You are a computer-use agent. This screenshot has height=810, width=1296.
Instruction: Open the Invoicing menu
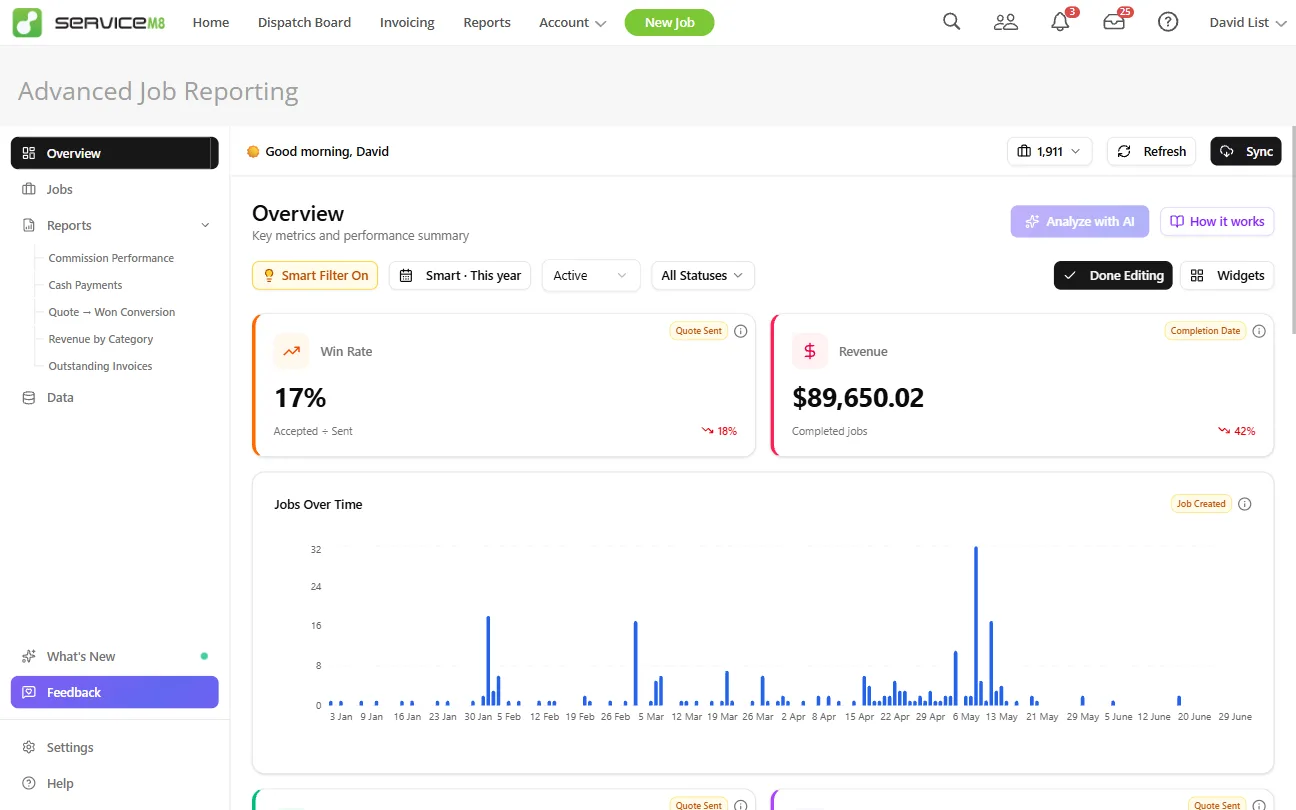[x=407, y=22]
